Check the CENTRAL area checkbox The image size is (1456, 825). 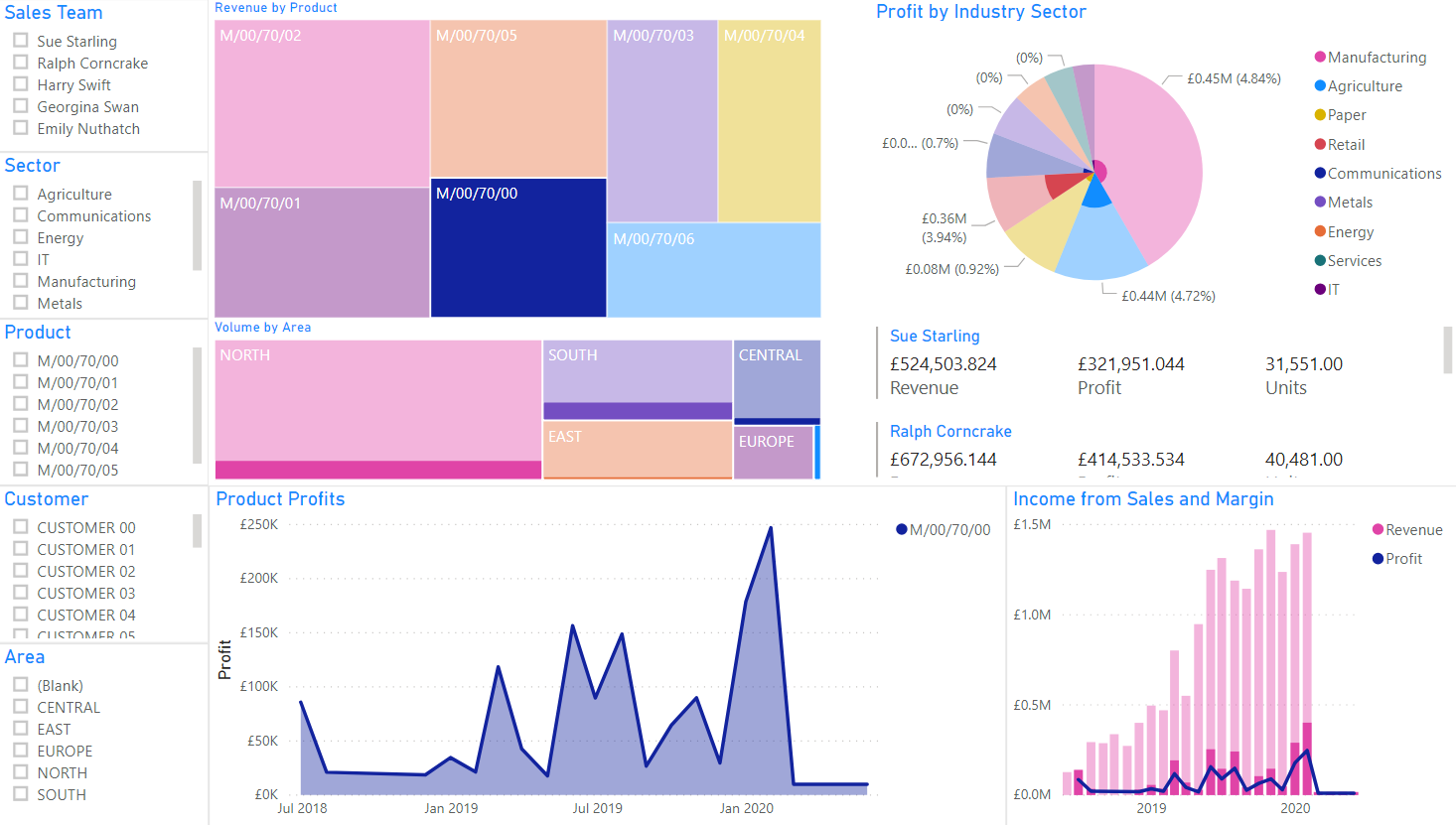(x=20, y=707)
